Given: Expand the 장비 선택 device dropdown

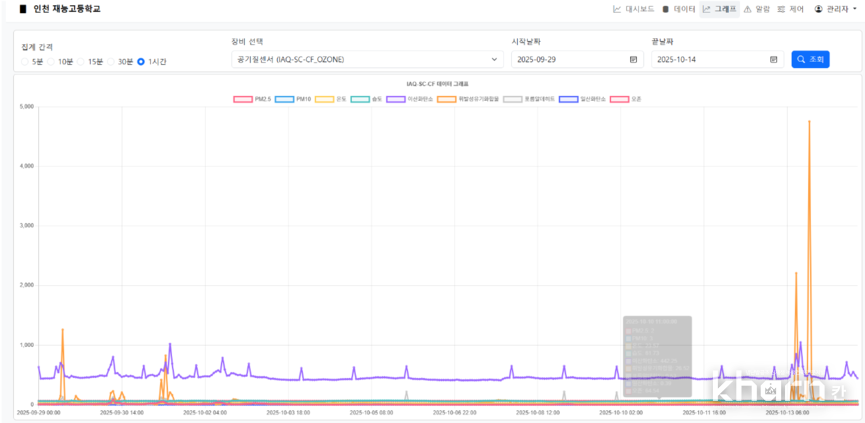Looking at the screenshot, I should click(x=367, y=60).
